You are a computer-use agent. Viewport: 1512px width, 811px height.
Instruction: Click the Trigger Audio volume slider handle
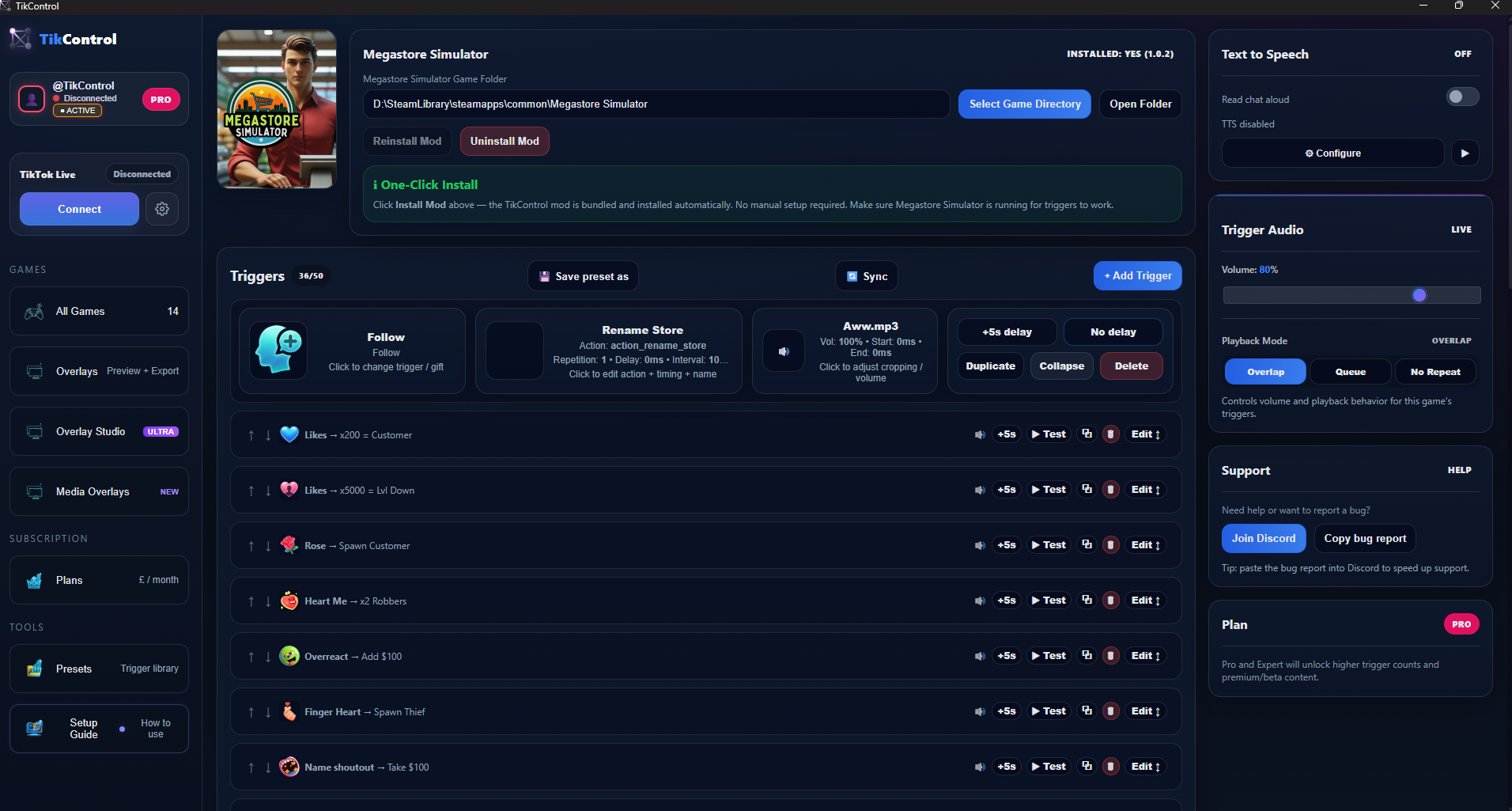coord(1419,295)
